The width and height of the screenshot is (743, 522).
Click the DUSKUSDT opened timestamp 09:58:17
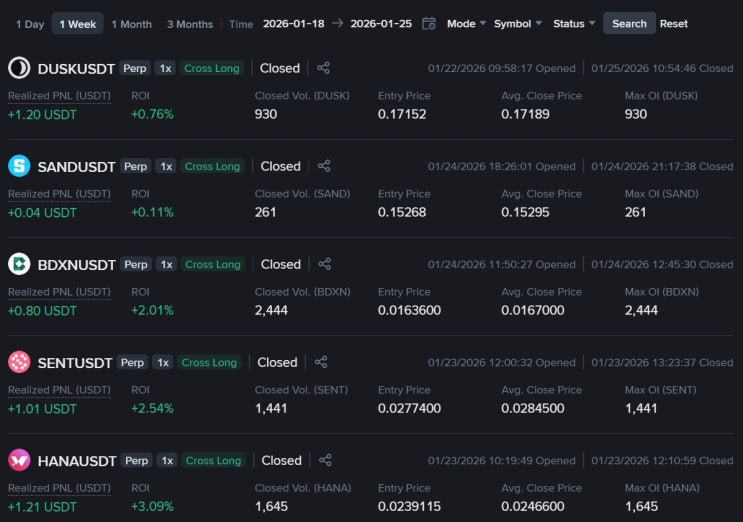point(501,68)
